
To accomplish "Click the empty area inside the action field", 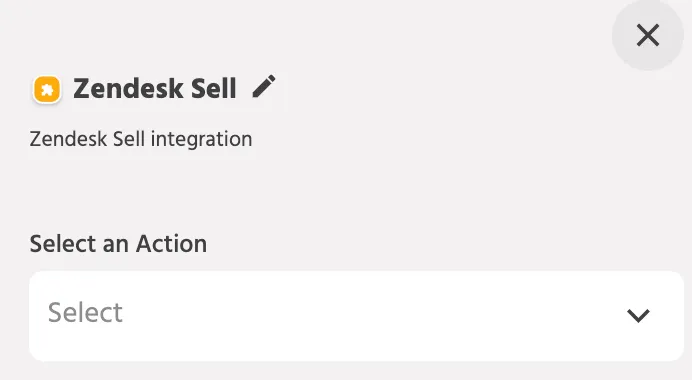I will click(356, 316).
